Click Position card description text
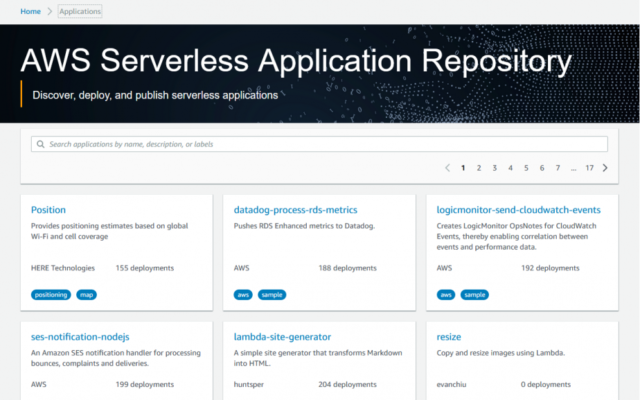Screen dimensions: 640x400 (x=109, y=231)
